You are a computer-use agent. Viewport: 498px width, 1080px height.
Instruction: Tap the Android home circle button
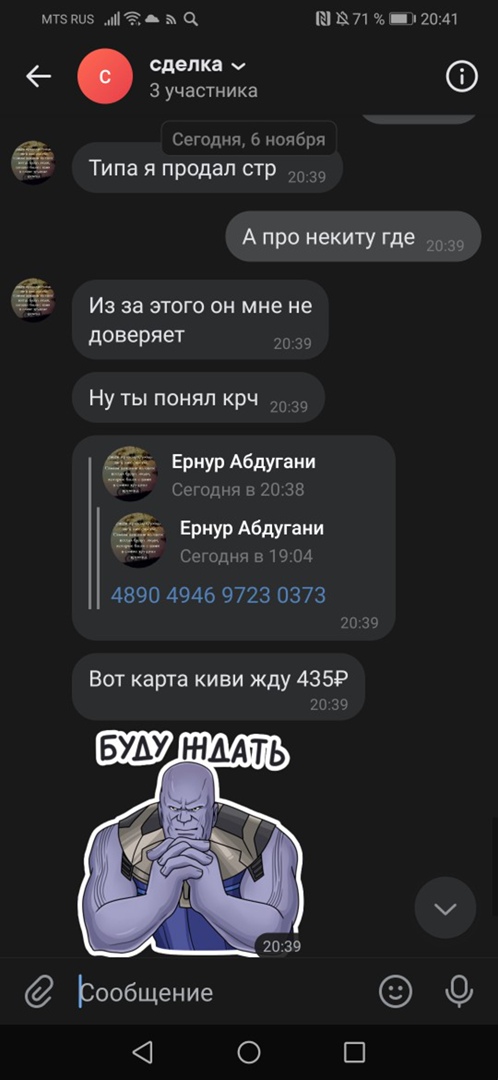[249, 1052]
